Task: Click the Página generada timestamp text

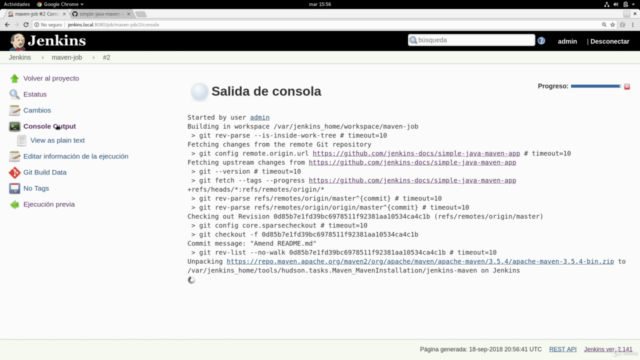Action: [481, 349]
